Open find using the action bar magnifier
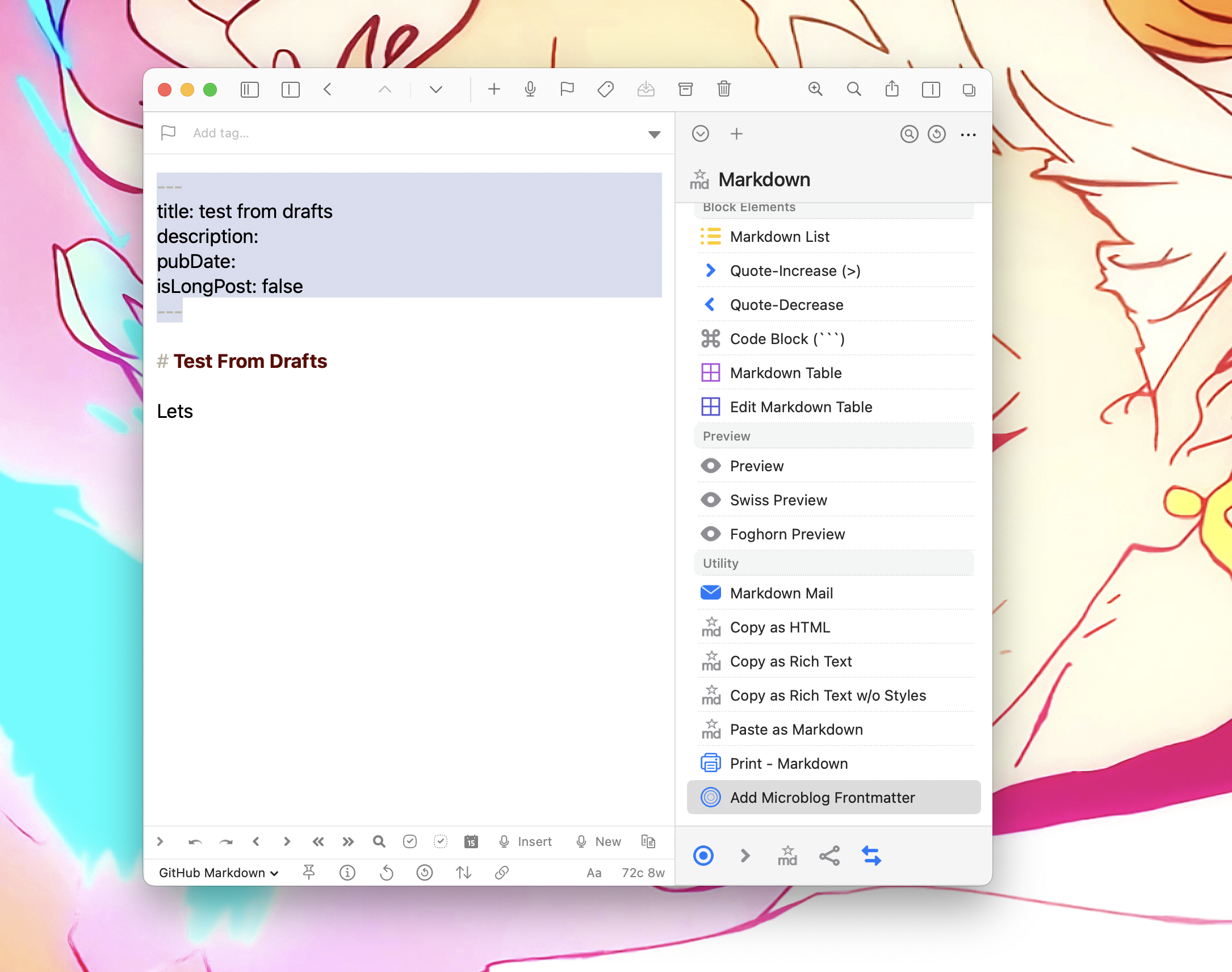The width and height of the screenshot is (1232, 972). [379, 841]
